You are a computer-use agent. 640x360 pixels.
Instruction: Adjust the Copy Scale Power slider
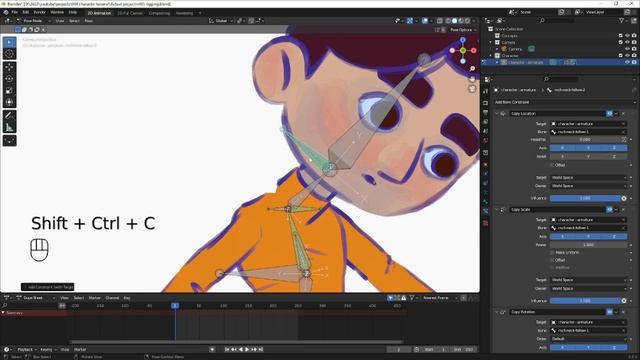click(x=588, y=245)
